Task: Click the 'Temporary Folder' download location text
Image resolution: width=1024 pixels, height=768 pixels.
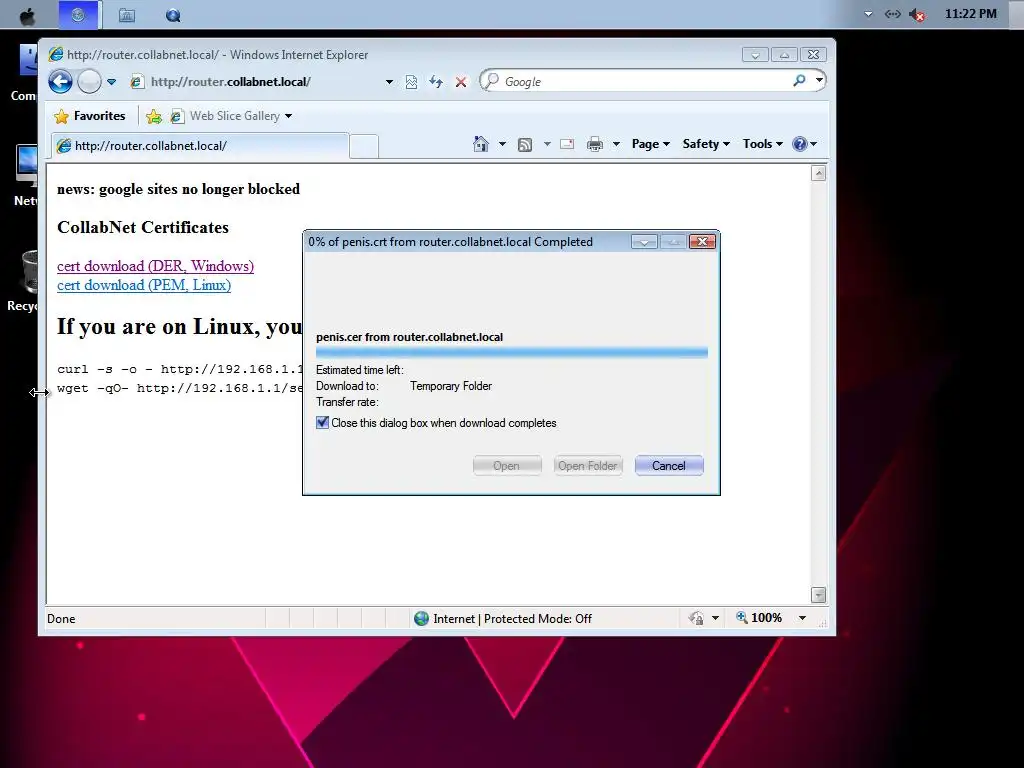Action: click(451, 386)
